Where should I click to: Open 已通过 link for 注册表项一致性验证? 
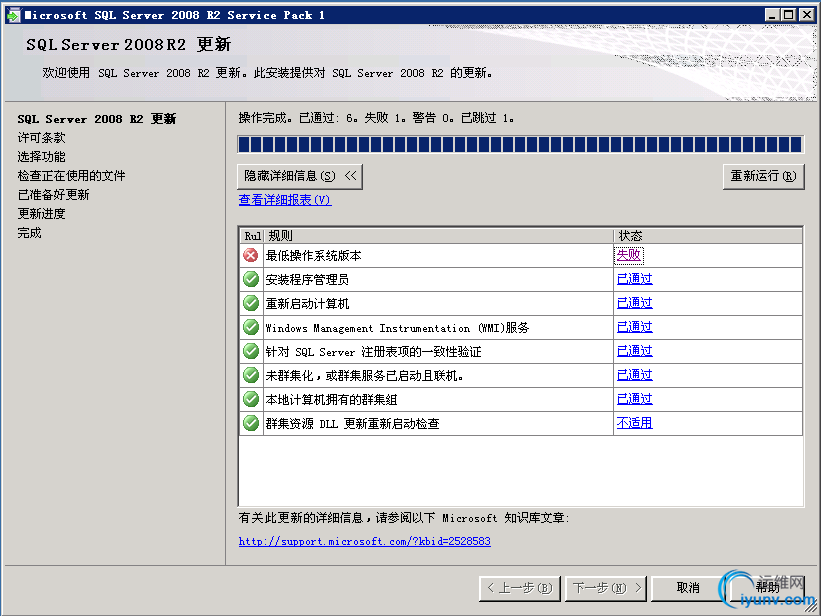(635, 351)
